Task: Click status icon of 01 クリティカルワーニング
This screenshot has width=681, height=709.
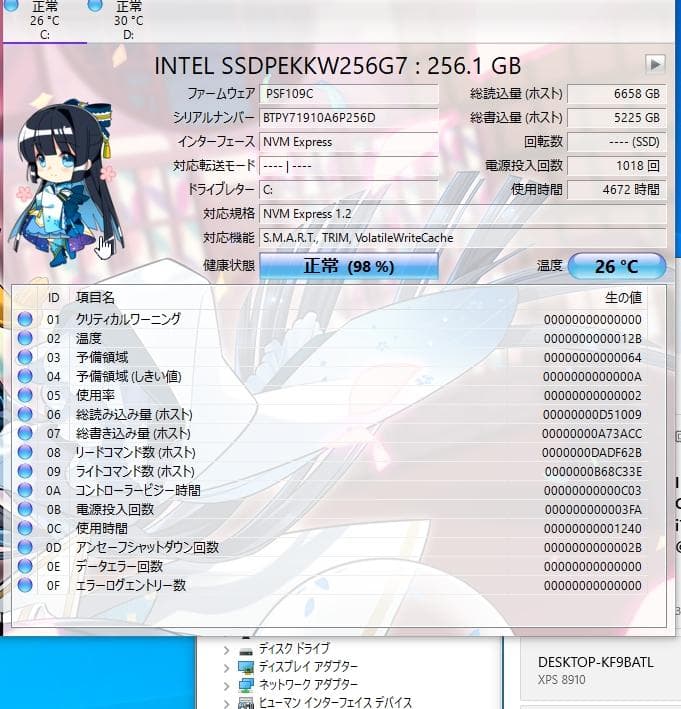Action: tap(25, 319)
